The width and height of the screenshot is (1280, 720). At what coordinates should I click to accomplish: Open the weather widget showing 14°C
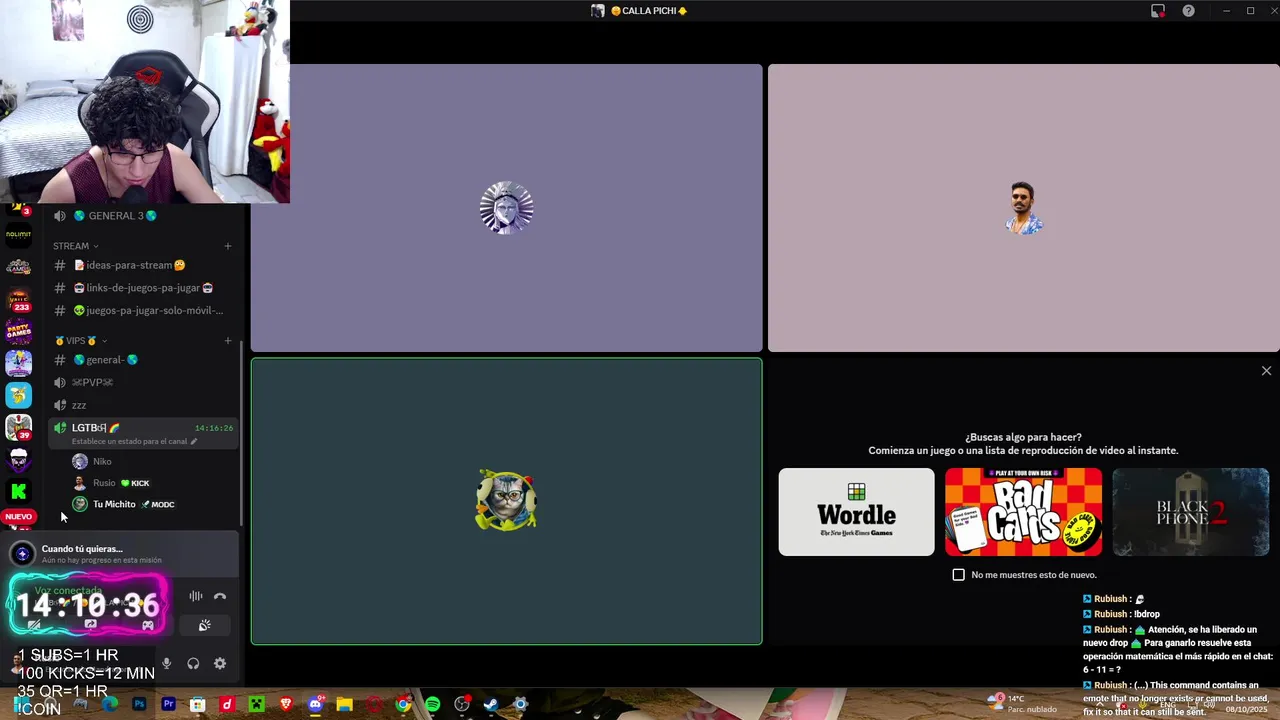(1022, 704)
